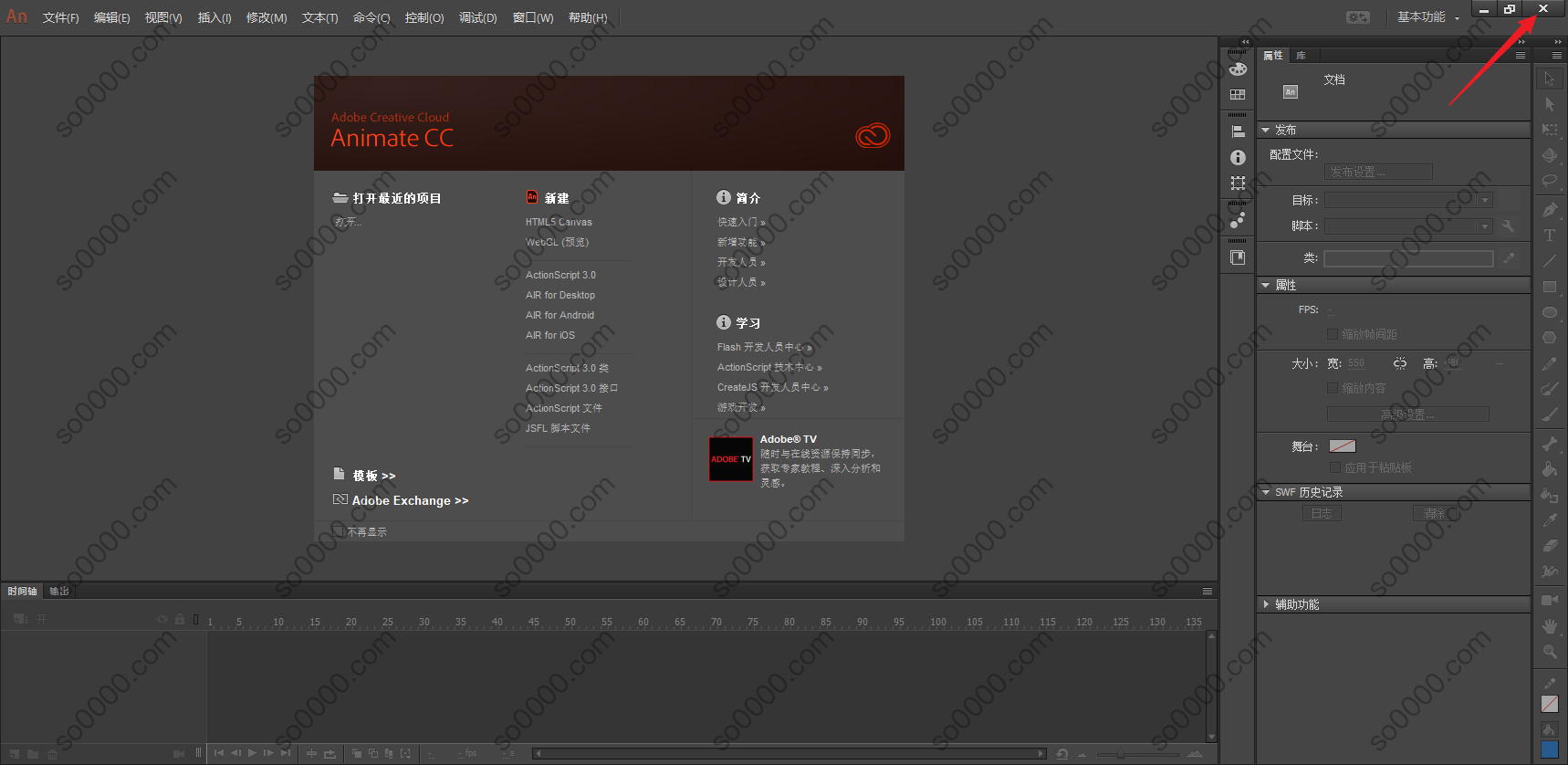
Task: Select the Subselection tool
Action: tap(1549, 104)
